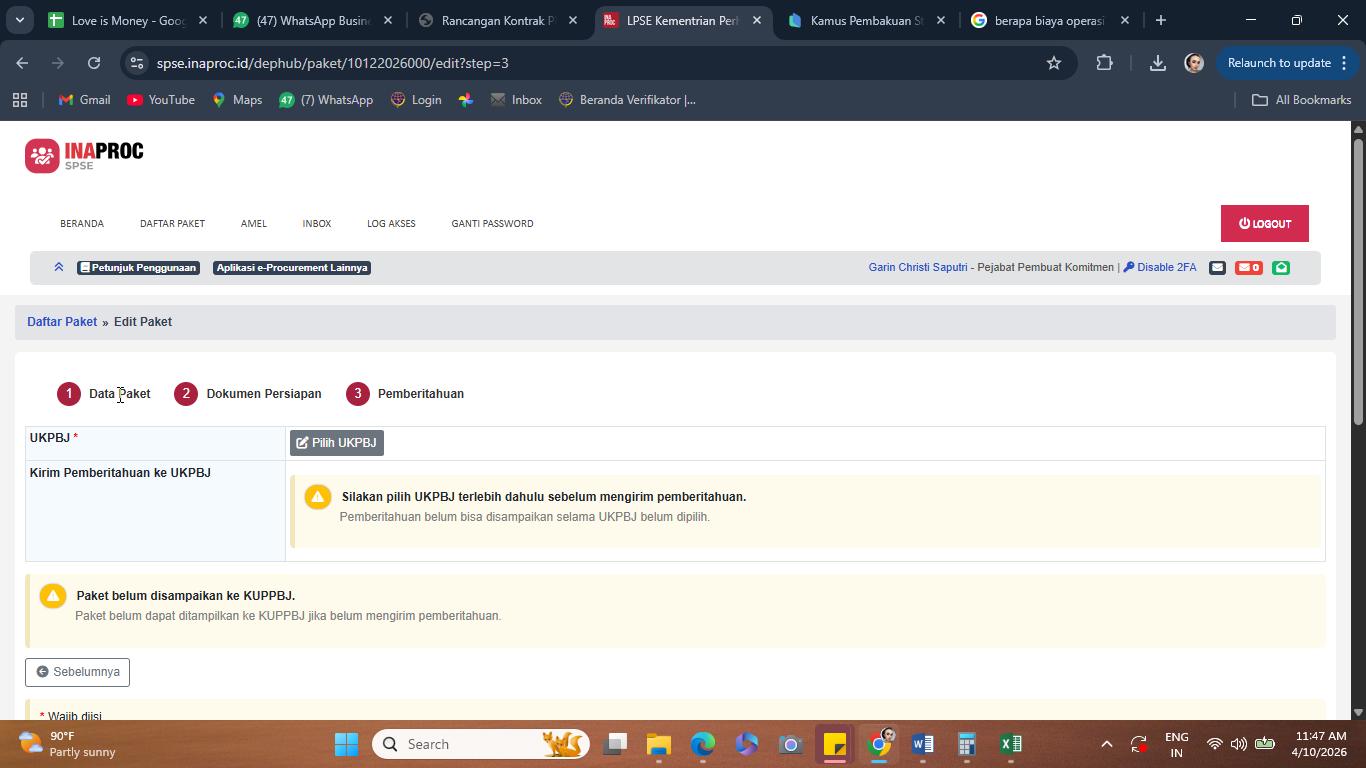
Task: Open the YouTube bookmark
Action: point(161,100)
